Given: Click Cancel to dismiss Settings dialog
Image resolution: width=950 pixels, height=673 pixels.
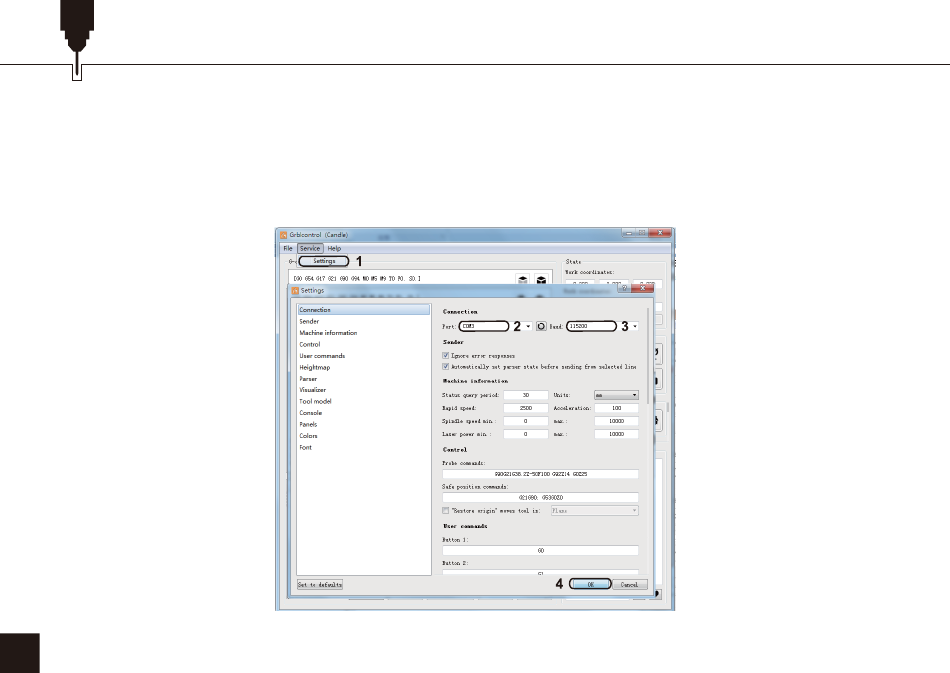Looking at the screenshot, I should pyautogui.click(x=629, y=584).
